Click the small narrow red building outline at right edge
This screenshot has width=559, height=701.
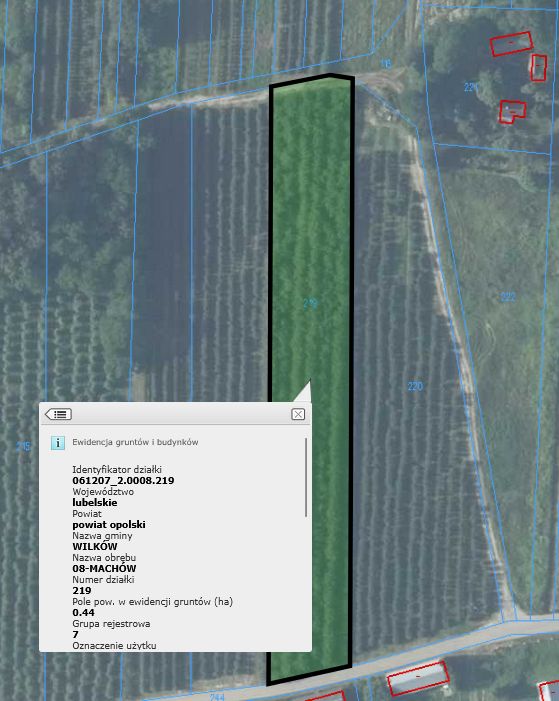pyautogui.click(x=538, y=68)
